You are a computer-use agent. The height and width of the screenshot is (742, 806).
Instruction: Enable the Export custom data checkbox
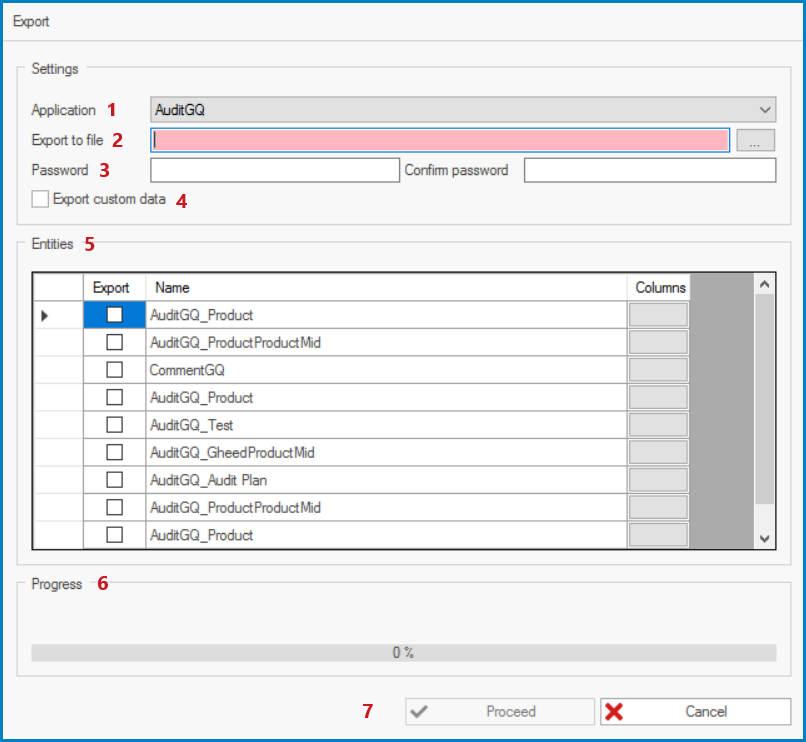40,199
